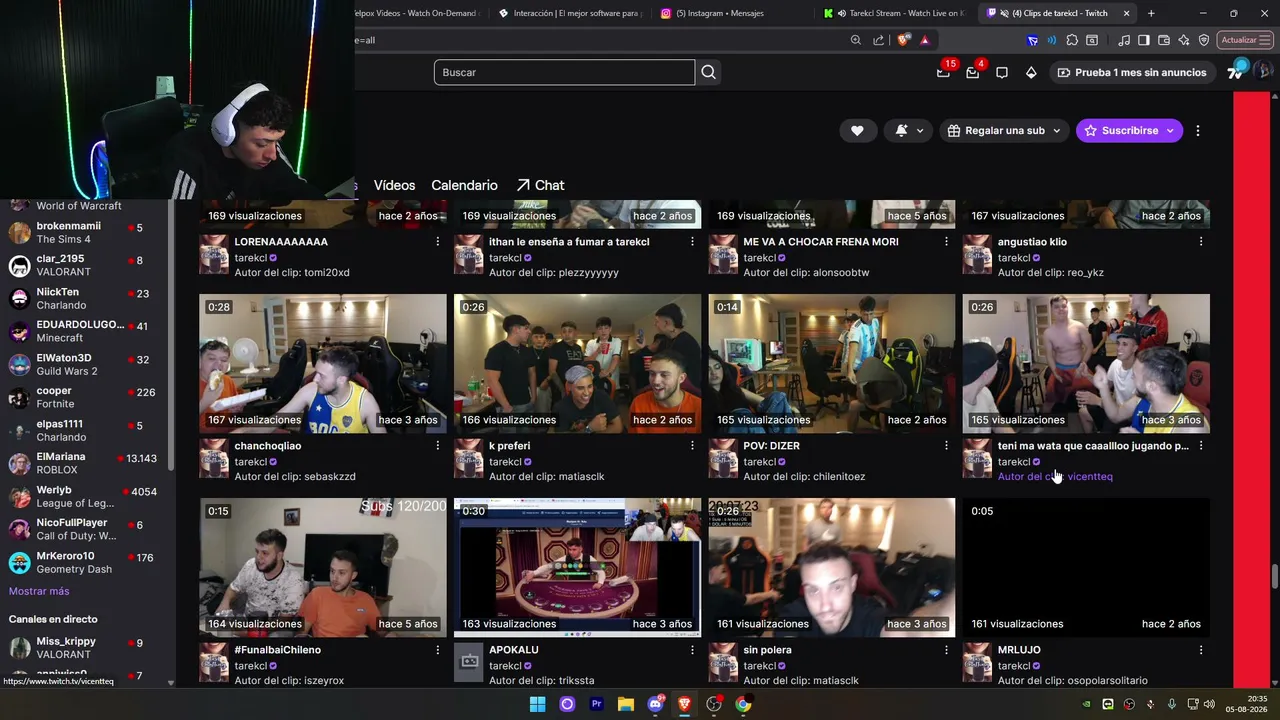Open clip author link chilenitoez

pyautogui.click(x=839, y=477)
